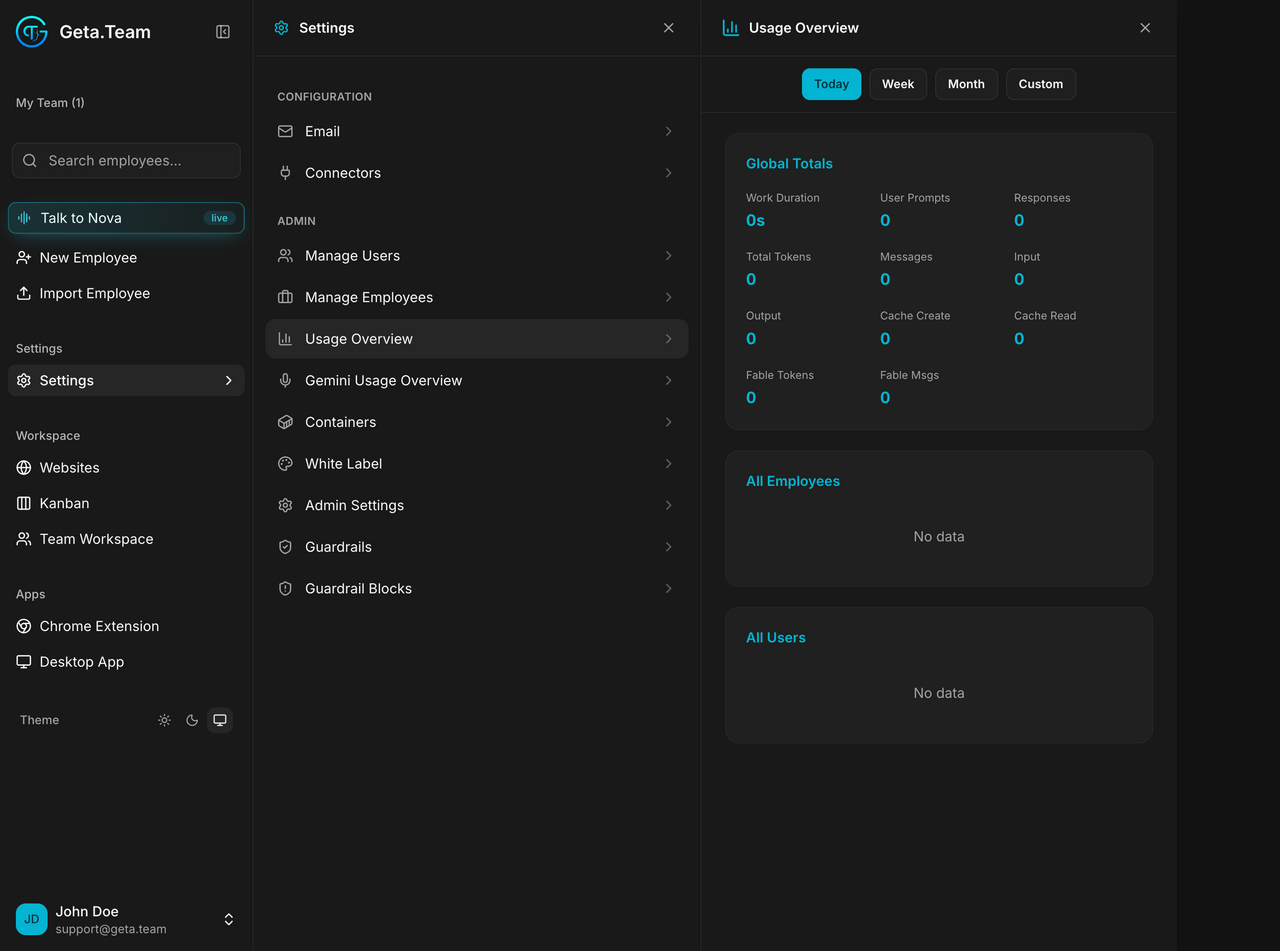Click the Guardrail Blocks shield alert icon
Screen dimensions: 1280x951
(x=285, y=589)
